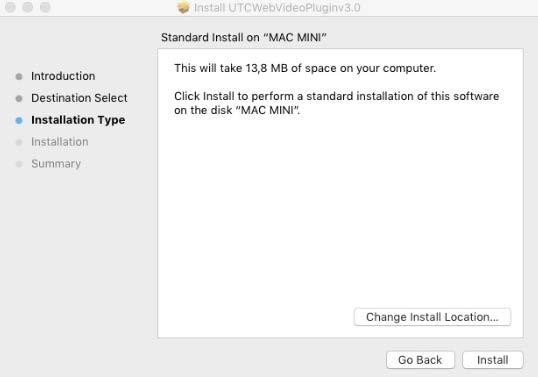Image resolution: width=538 pixels, height=377 pixels.
Task: Click the Standard Install on MAC MINI heading
Action: pos(244,37)
